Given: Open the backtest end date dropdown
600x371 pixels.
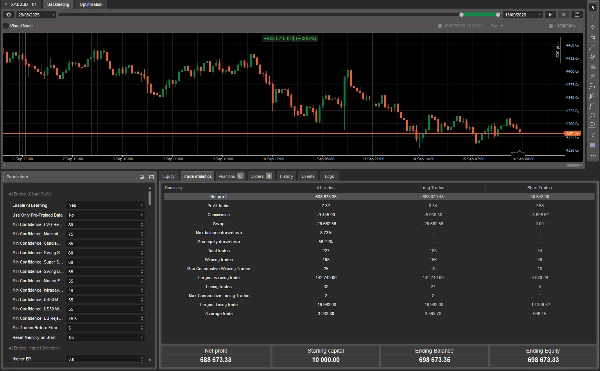Looking at the screenshot, I should pyautogui.click(x=523, y=15).
